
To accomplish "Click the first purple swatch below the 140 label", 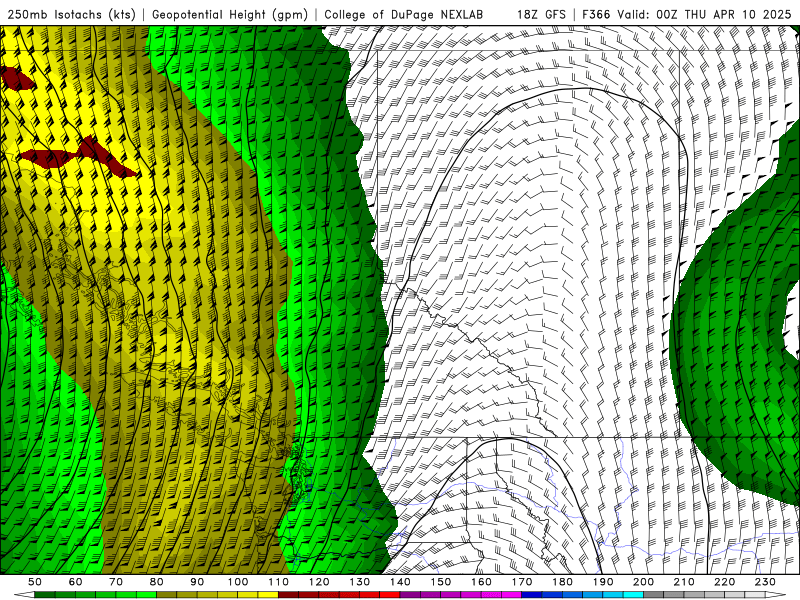I will point(410,595).
